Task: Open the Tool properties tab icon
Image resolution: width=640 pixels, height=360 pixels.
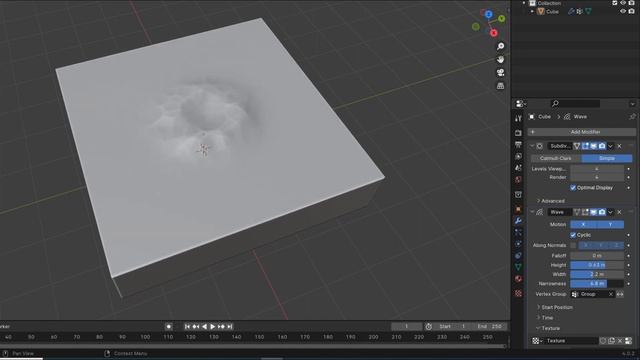Action: 518,118
